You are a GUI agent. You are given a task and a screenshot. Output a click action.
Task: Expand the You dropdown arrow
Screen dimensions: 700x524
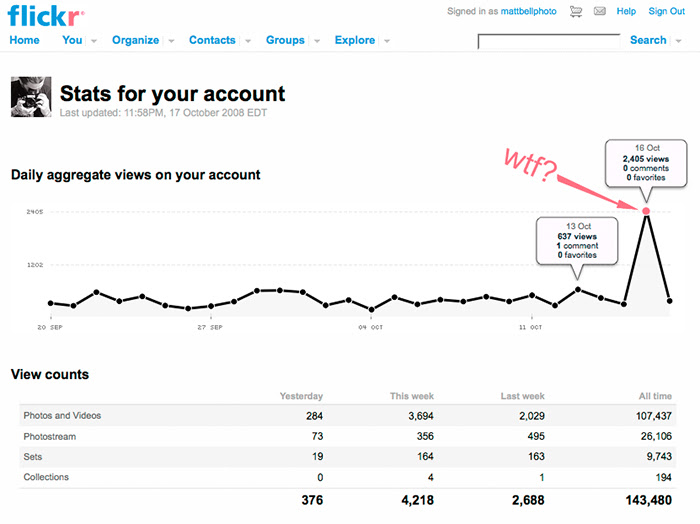[94, 41]
